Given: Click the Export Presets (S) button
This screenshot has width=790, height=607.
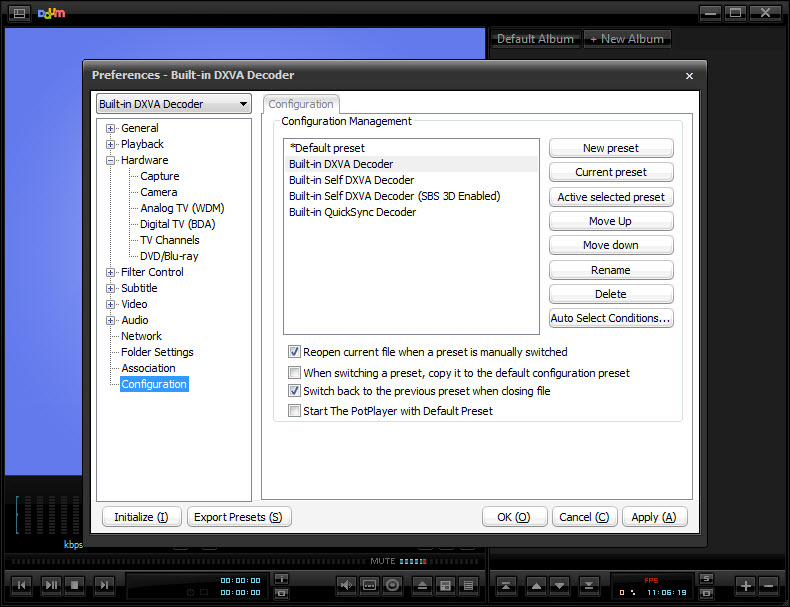Looking at the screenshot, I should (239, 517).
